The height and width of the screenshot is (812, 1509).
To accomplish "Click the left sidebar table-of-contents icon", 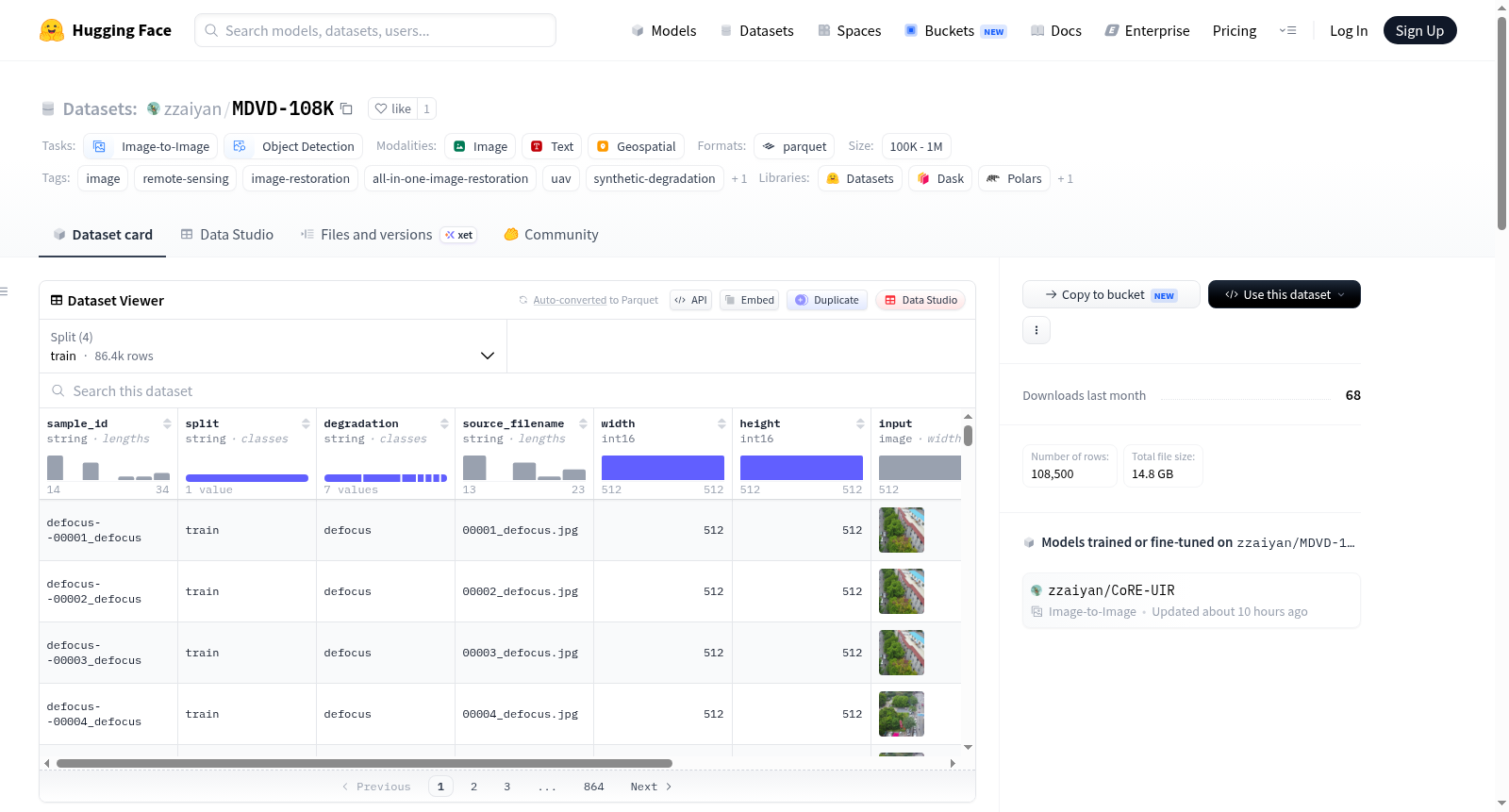I will (x=4, y=291).
